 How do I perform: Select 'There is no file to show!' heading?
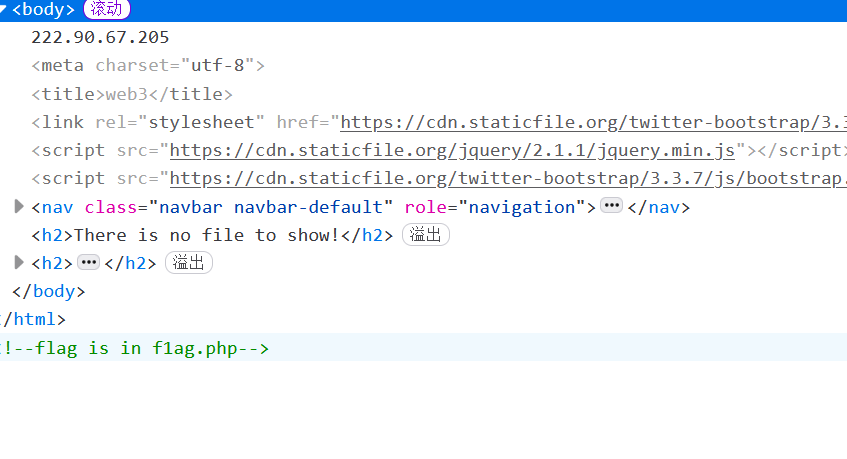coord(206,235)
